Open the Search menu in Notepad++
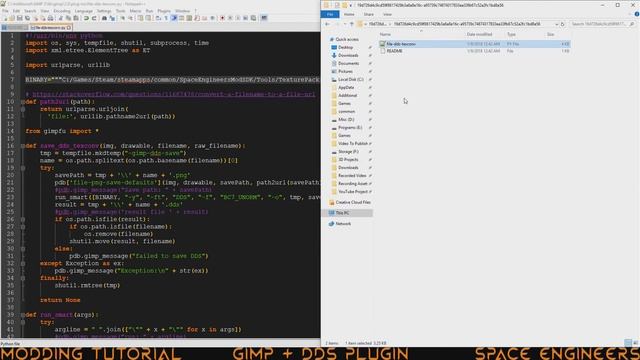The height and width of the screenshot is (360, 640). pos(30,11)
